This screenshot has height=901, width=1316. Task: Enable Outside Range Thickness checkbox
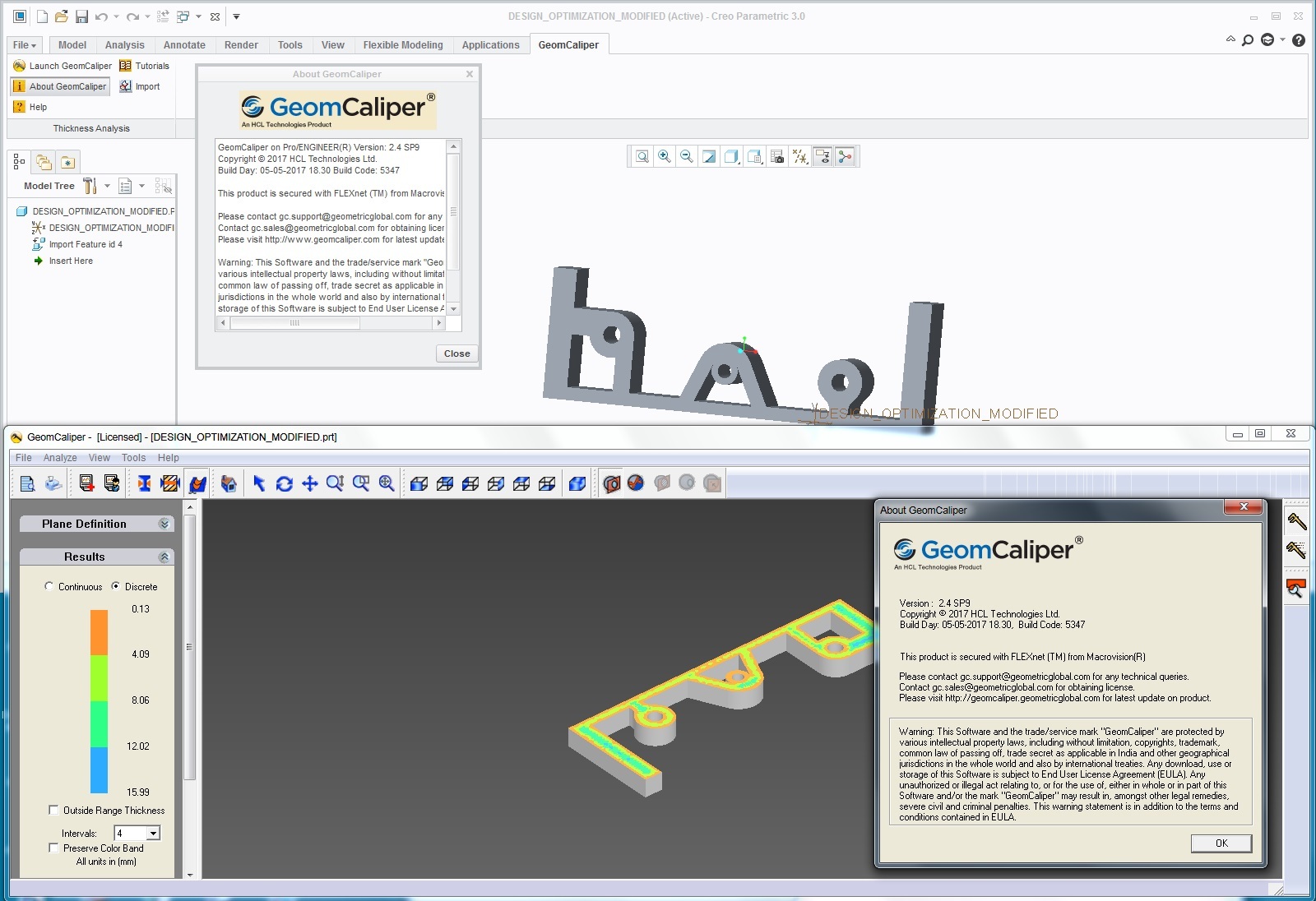coord(53,810)
